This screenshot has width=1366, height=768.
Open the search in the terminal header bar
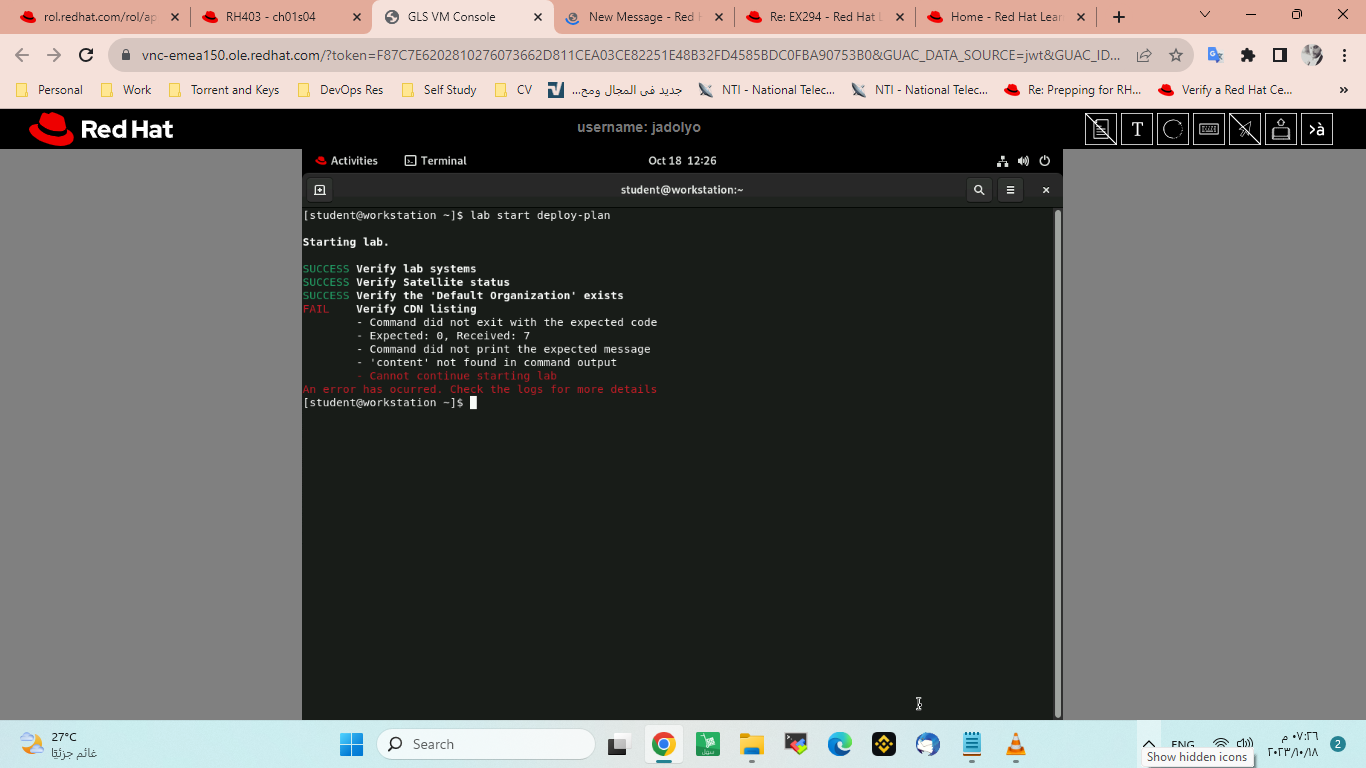click(x=979, y=189)
